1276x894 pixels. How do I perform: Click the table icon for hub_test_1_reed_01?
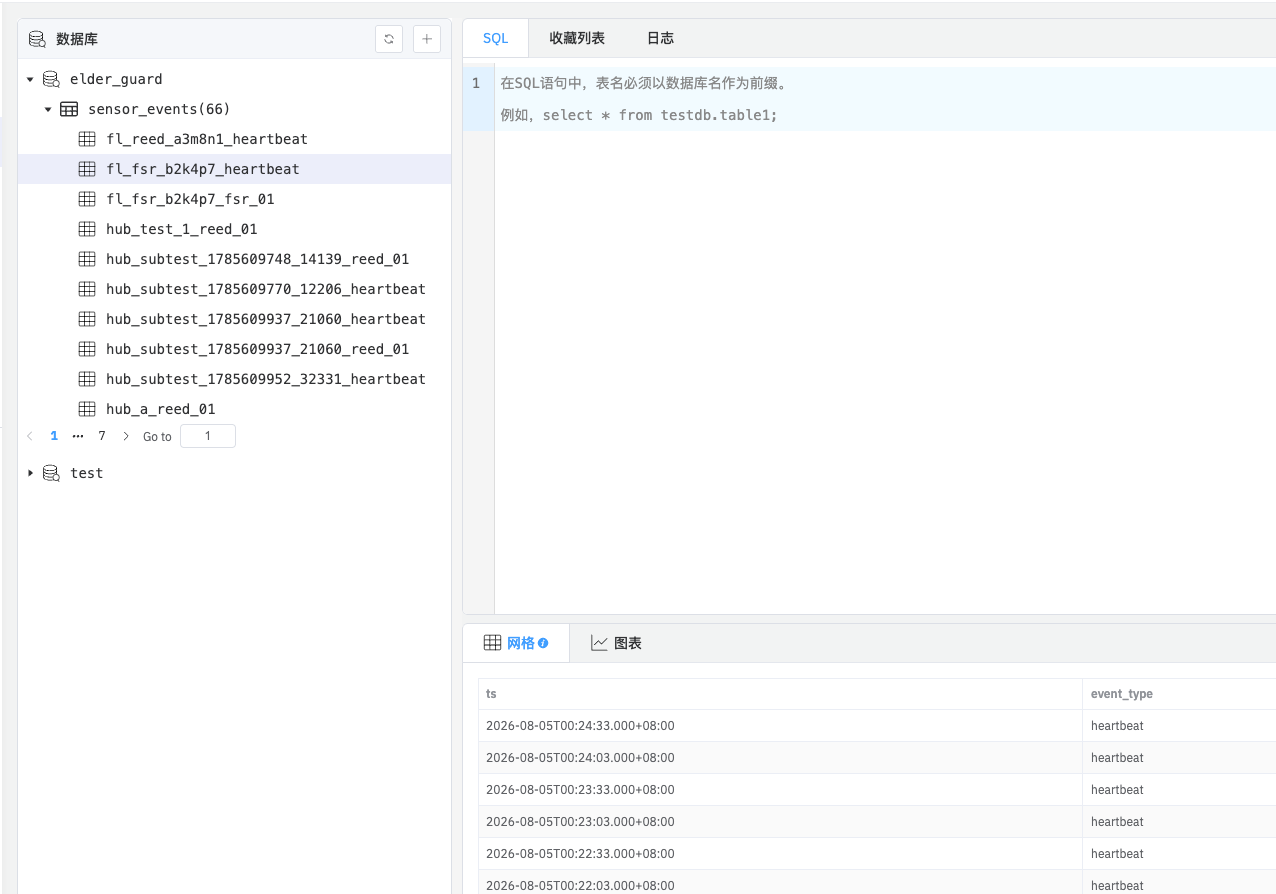point(87,229)
